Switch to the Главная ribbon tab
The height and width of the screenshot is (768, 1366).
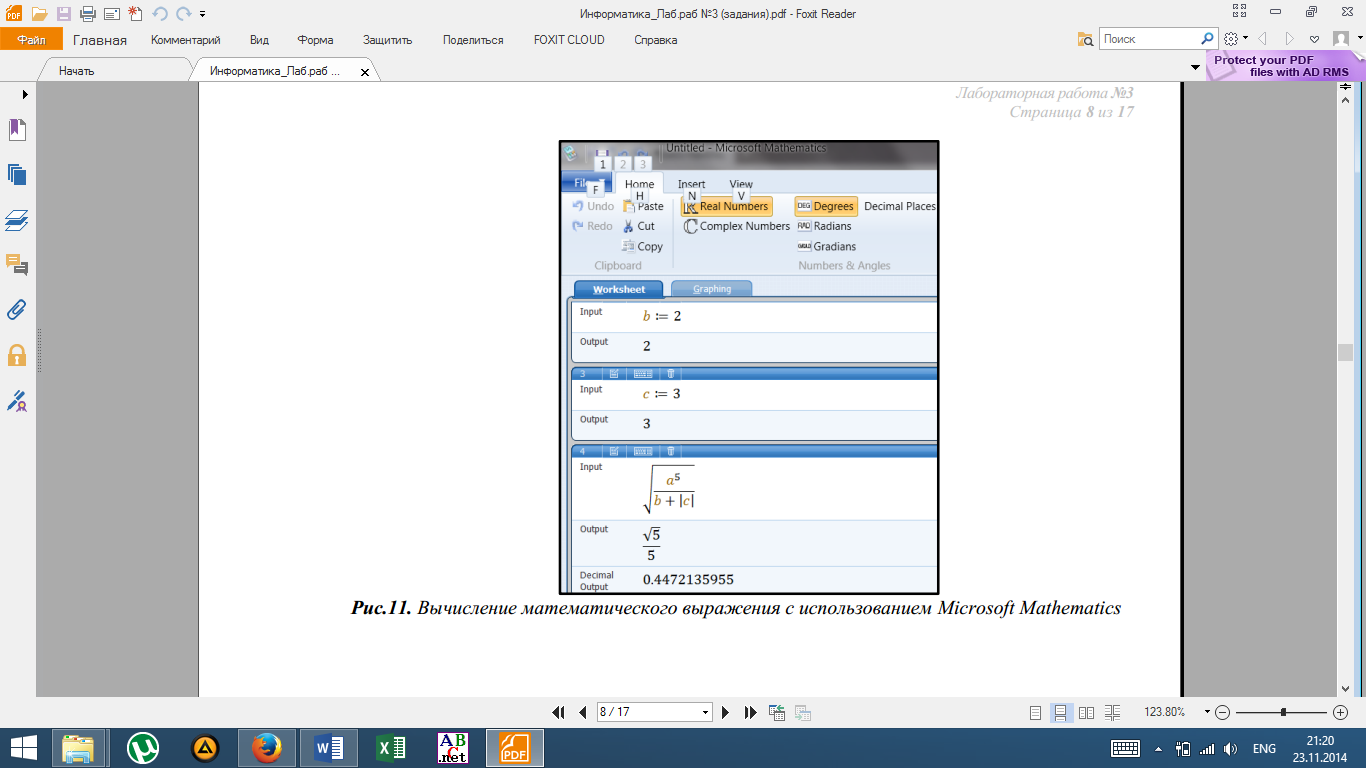(x=100, y=40)
